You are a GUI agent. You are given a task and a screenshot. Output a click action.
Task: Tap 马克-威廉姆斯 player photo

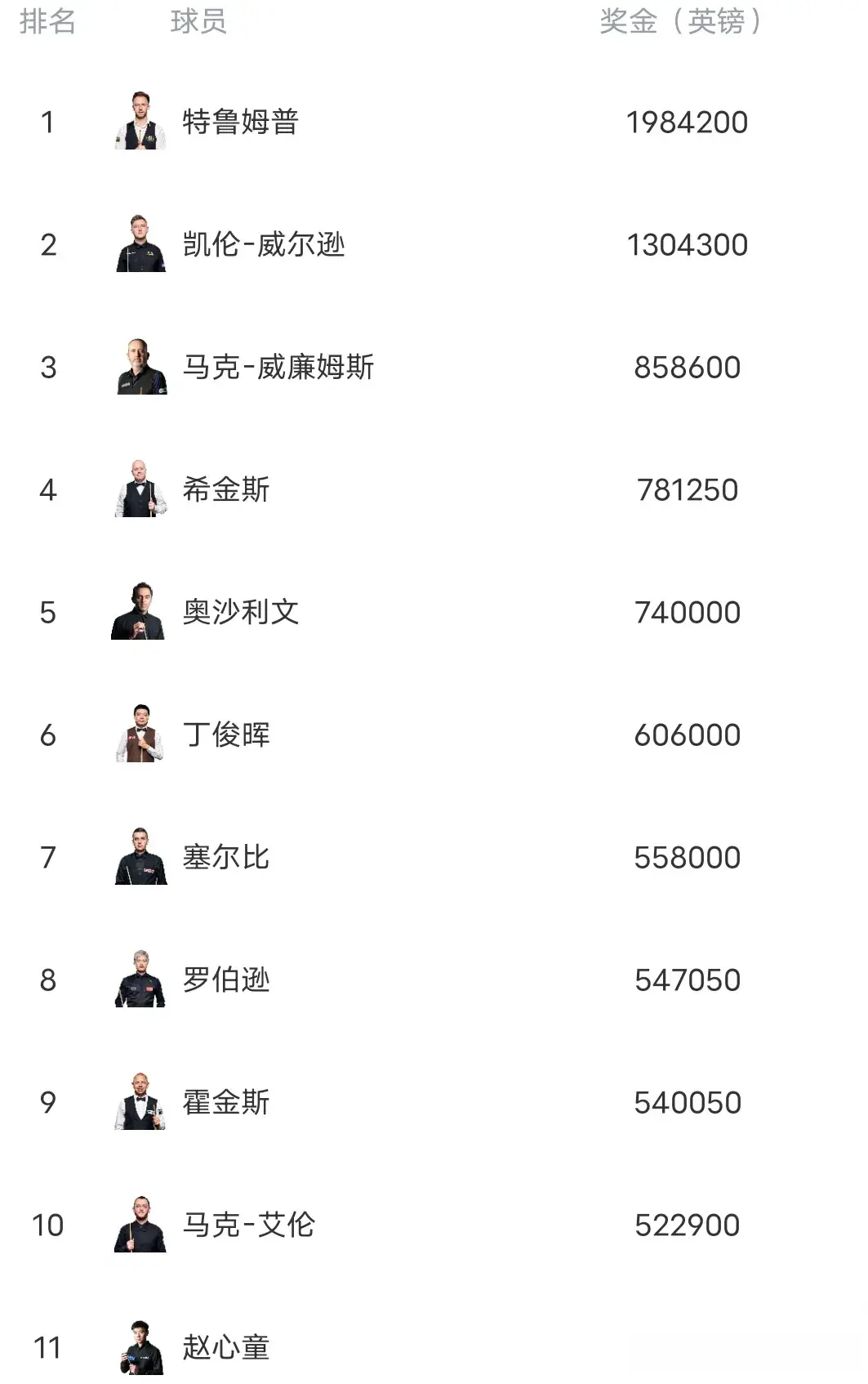(140, 366)
